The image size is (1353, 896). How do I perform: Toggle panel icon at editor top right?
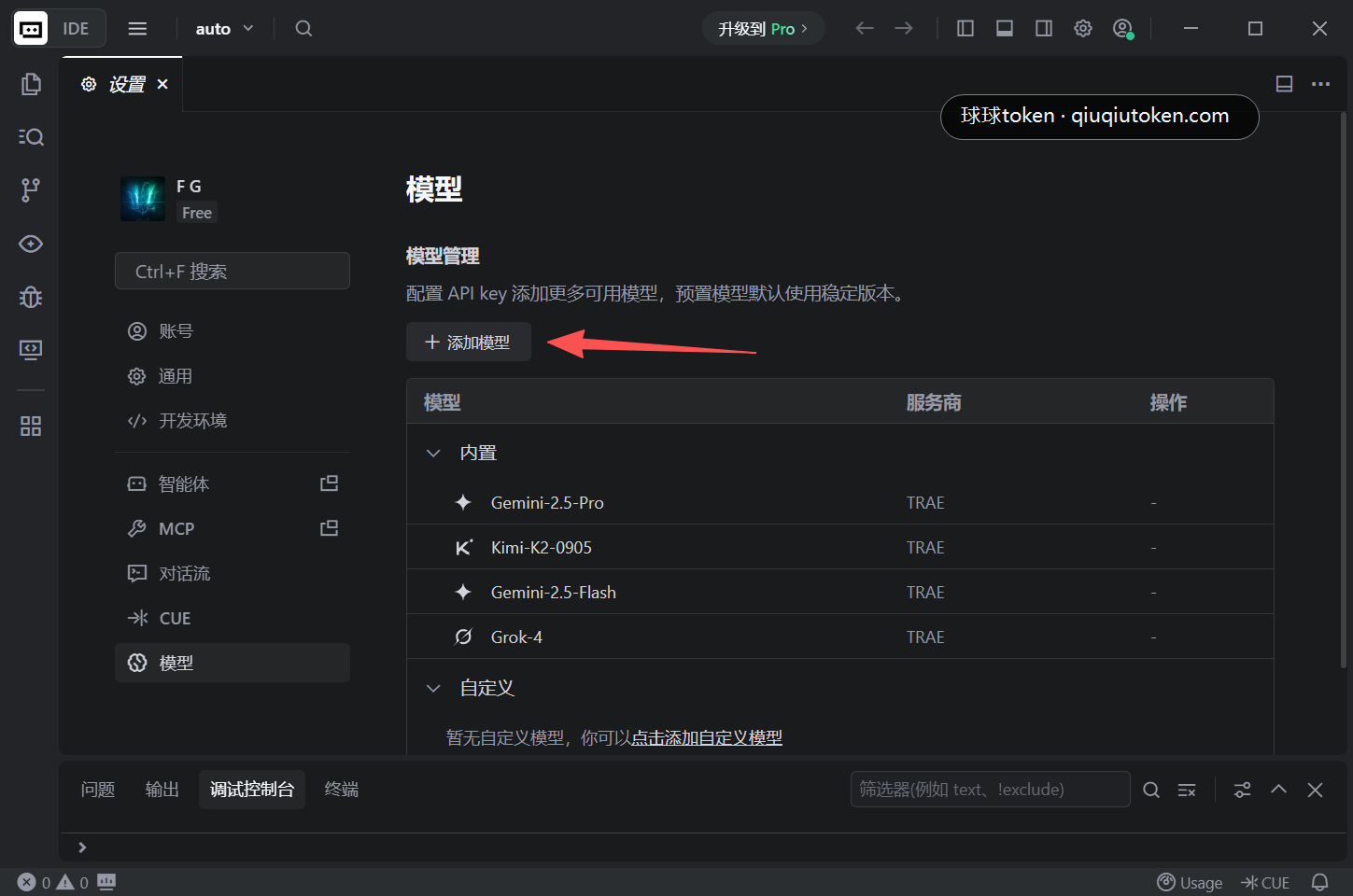coord(1285,84)
